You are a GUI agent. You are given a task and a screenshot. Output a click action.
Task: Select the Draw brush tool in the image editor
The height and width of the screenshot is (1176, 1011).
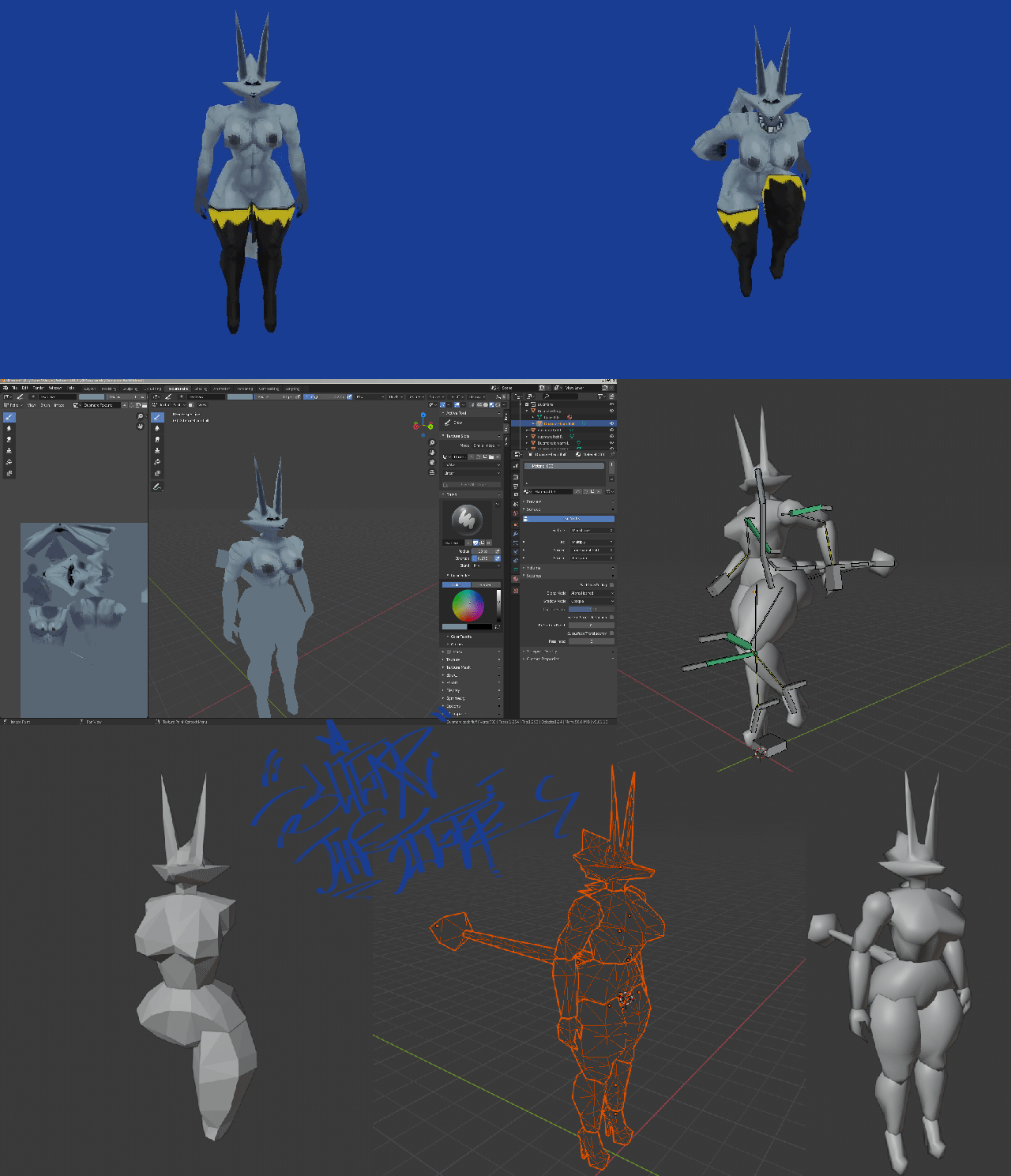[9, 417]
